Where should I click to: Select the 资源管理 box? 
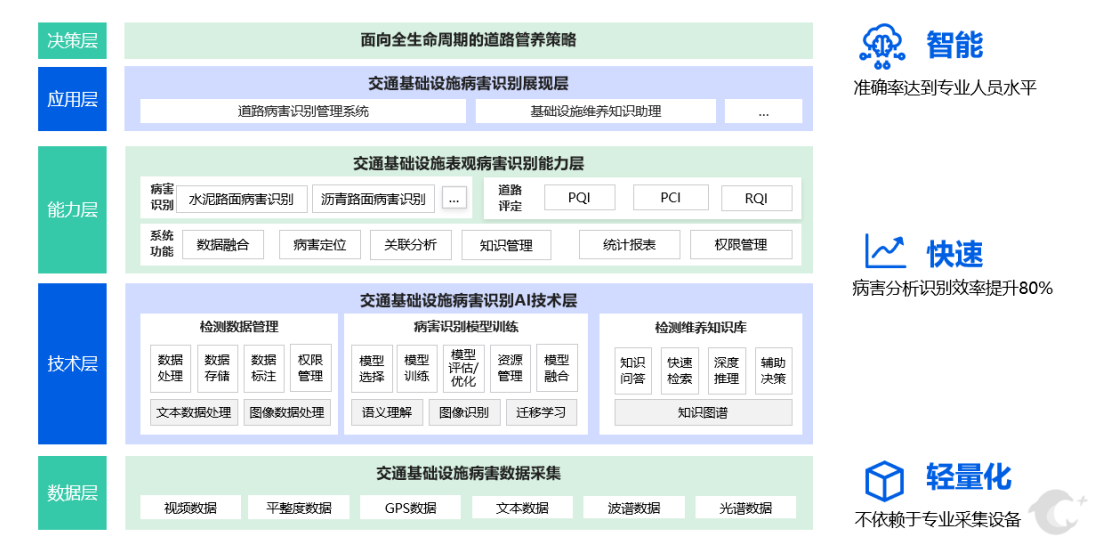point(510,368)
